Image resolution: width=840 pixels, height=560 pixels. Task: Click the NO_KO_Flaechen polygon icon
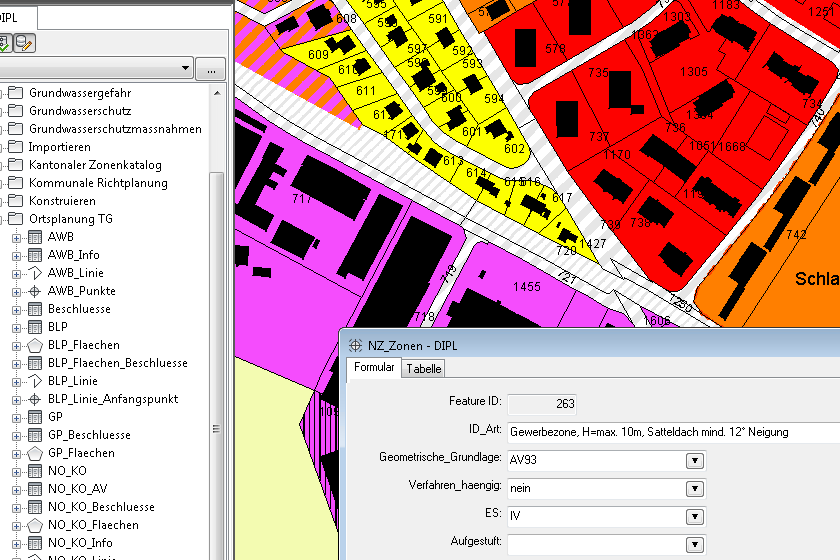(x=34, y=525)
